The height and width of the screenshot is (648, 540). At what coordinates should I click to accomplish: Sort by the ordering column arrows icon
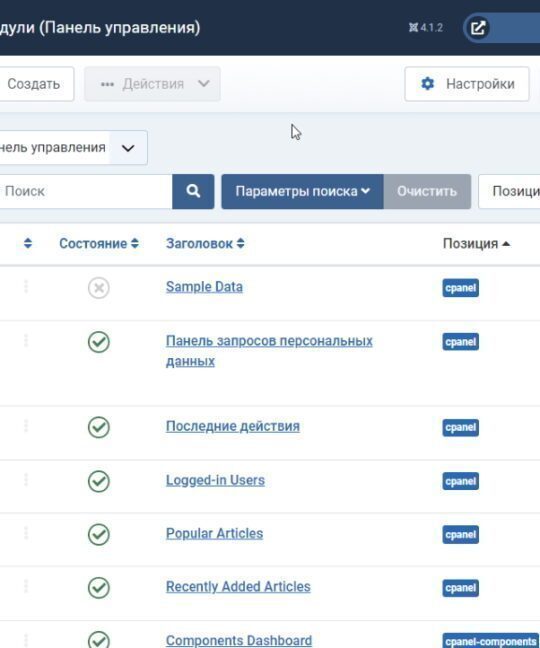[x=28, y=243]
